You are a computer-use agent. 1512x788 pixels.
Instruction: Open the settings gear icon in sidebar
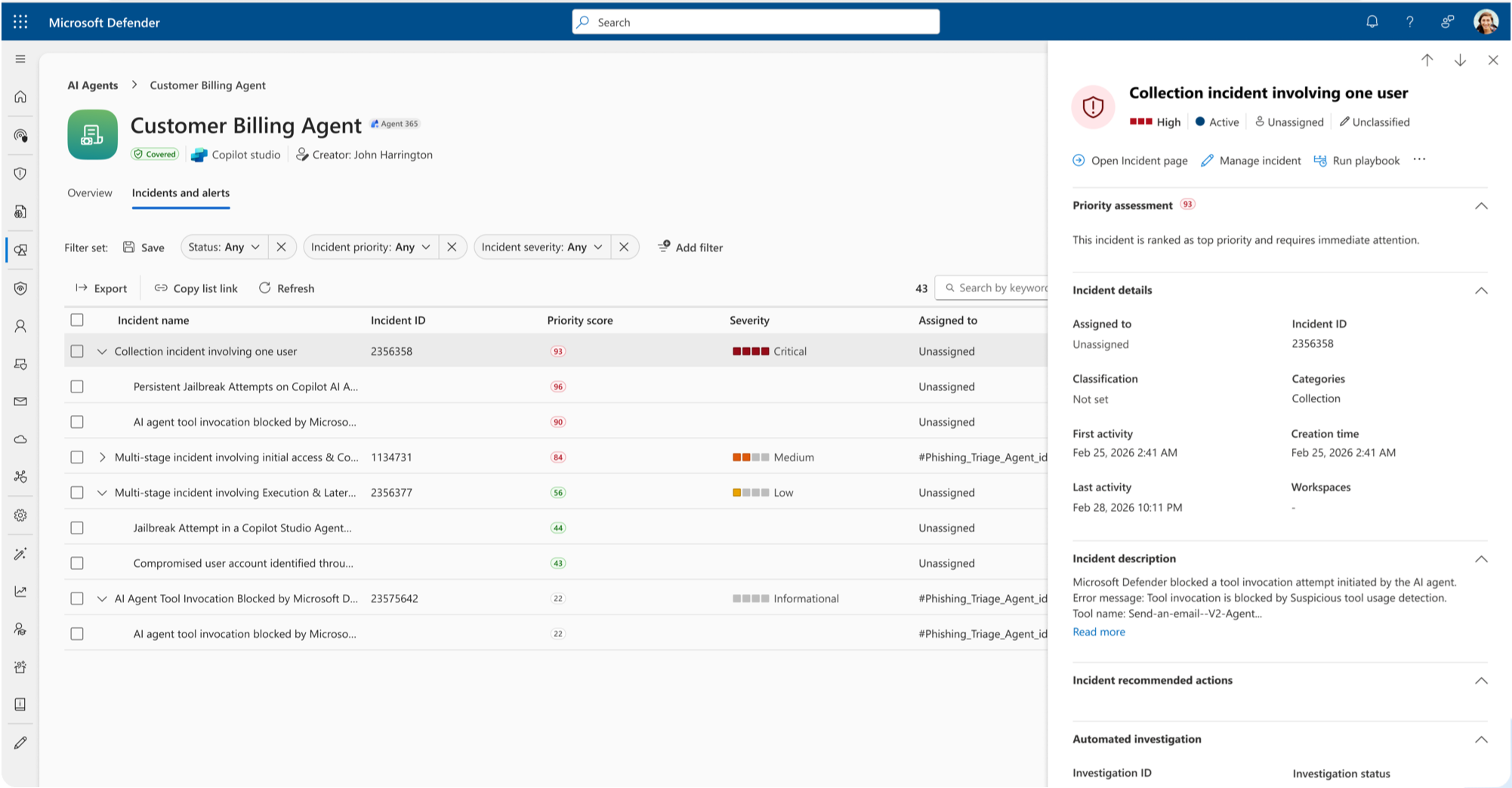tap(20, 515)
